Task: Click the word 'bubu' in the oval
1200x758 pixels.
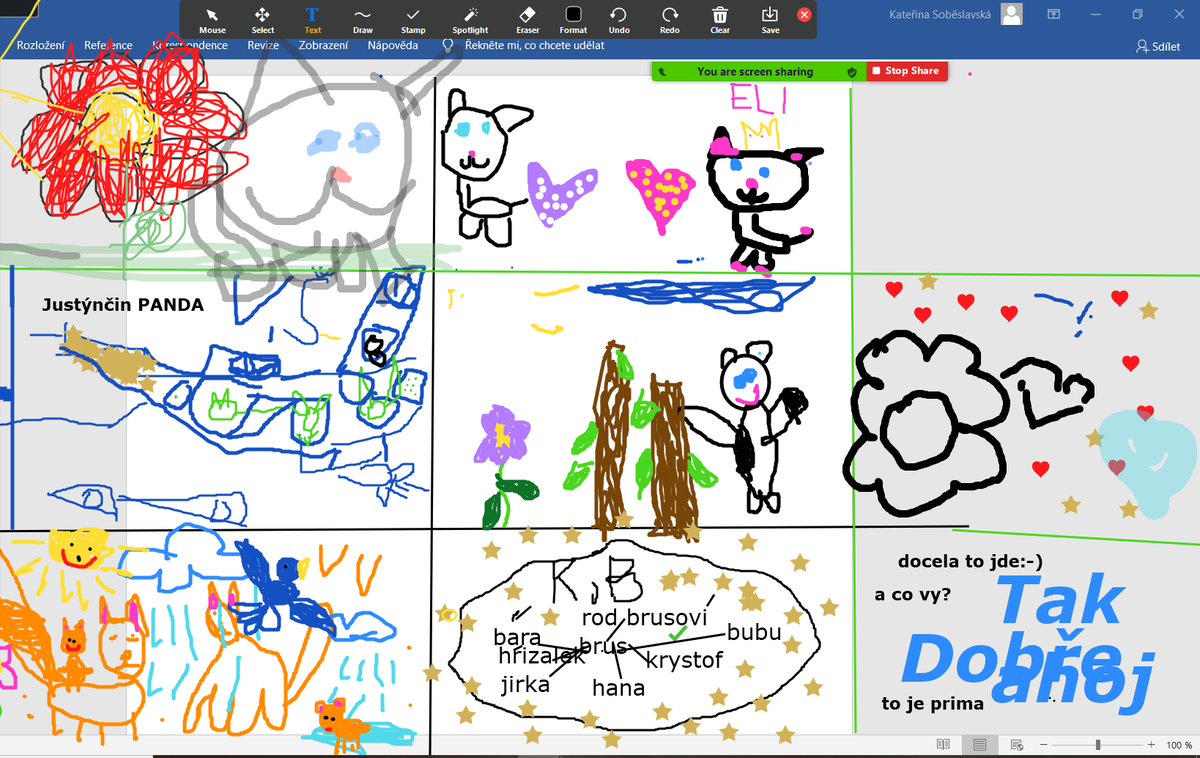Action: point(754,633)
